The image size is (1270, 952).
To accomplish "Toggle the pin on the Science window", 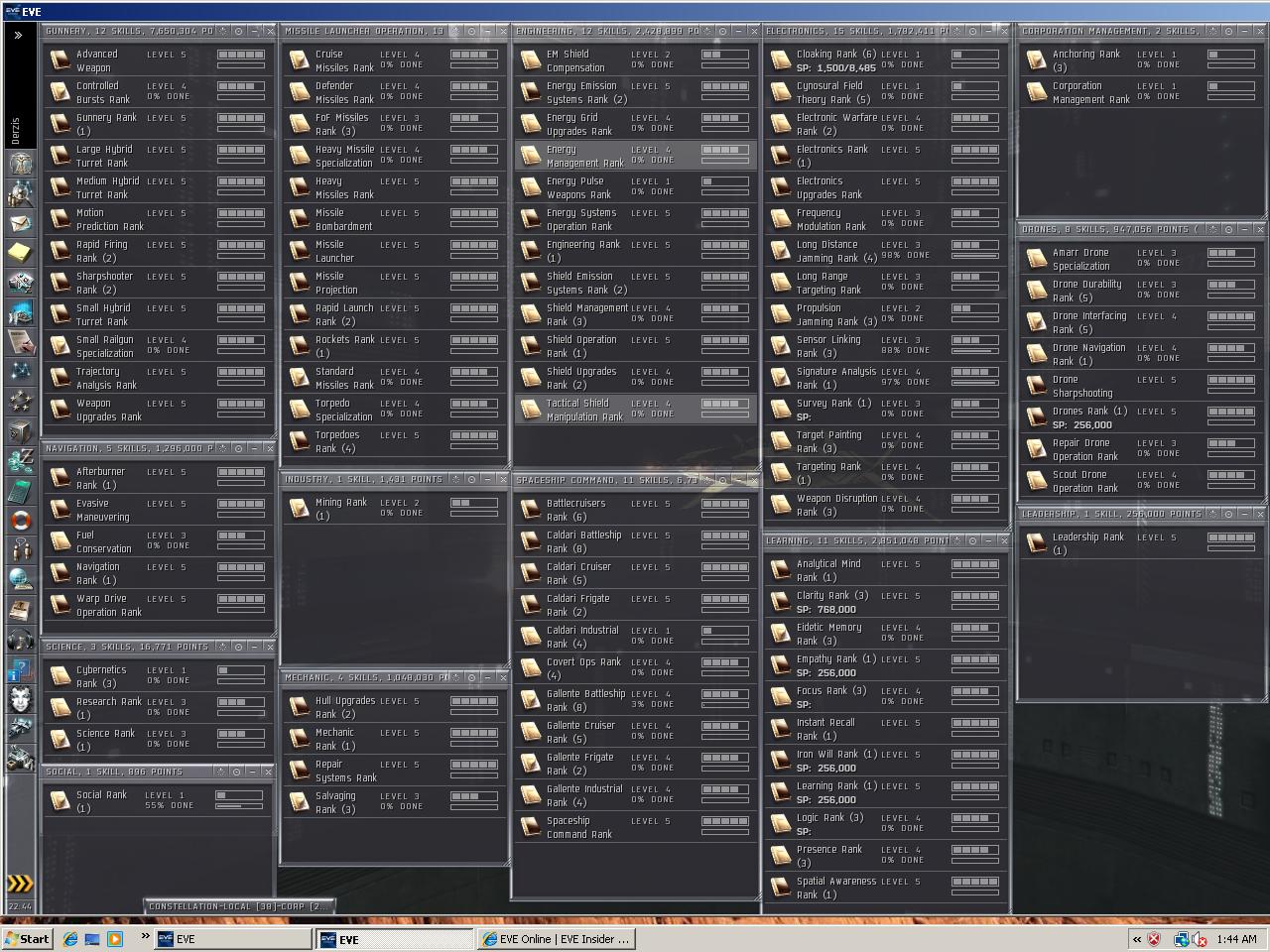I will [222, 647].
